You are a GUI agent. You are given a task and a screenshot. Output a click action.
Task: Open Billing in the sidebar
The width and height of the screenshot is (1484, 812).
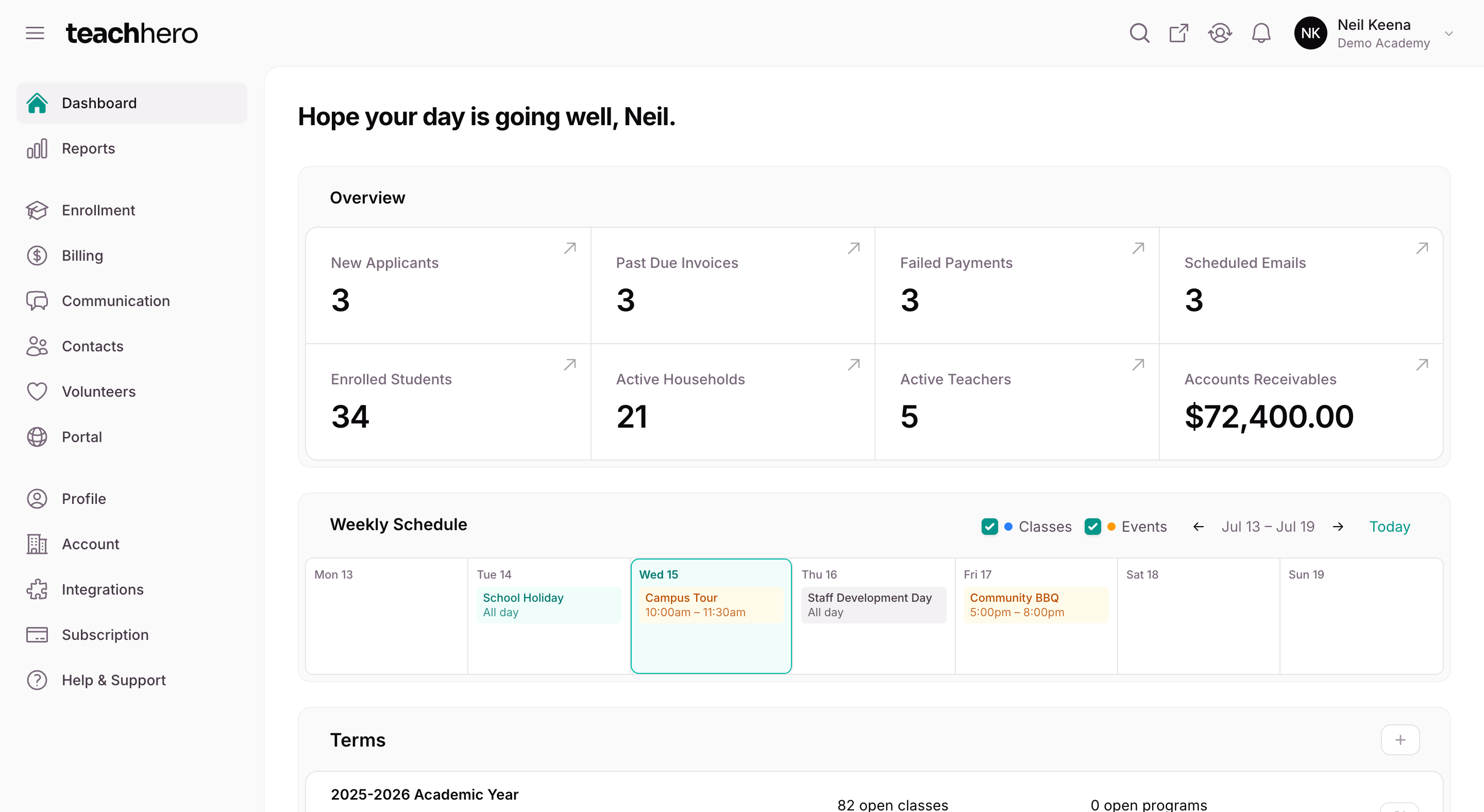[x=132, y=255]
